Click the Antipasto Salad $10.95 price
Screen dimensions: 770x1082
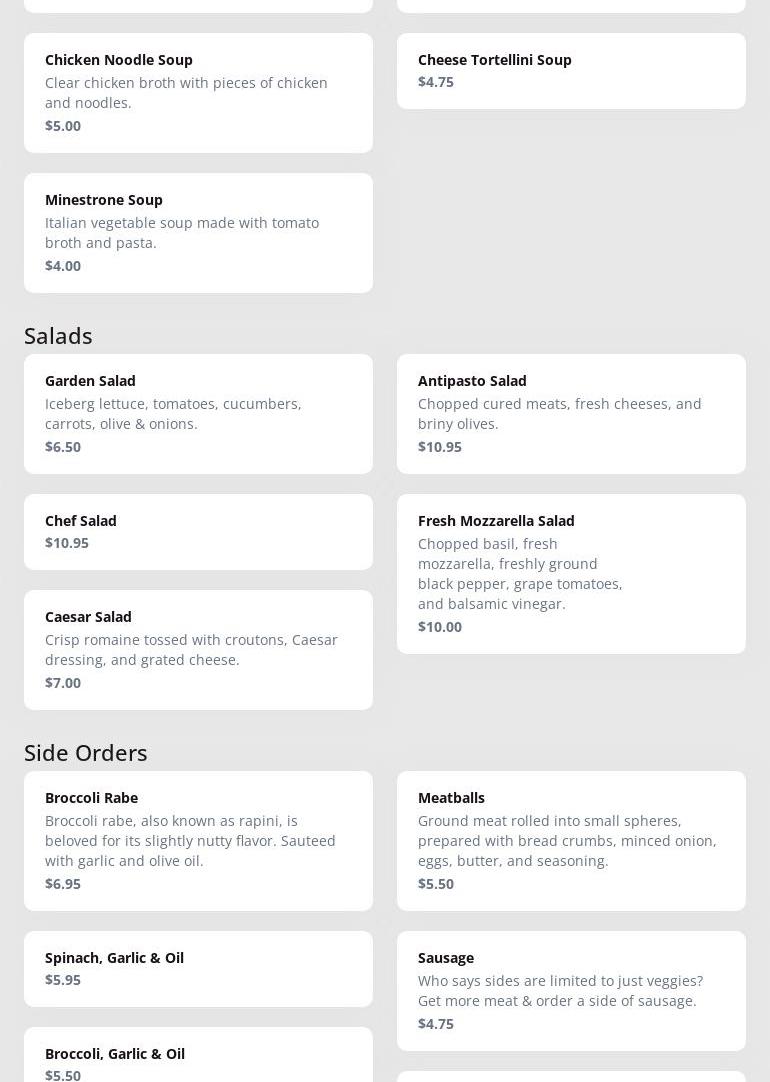440,447
